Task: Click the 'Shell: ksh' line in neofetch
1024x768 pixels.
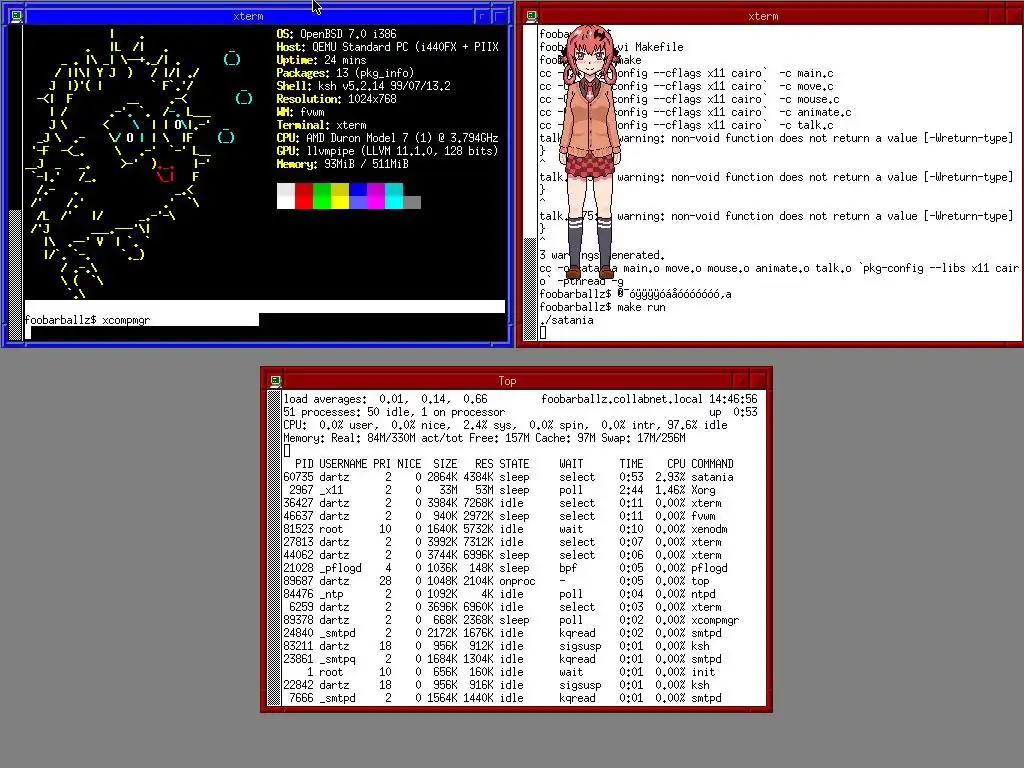Action: [x=363, y=86]
